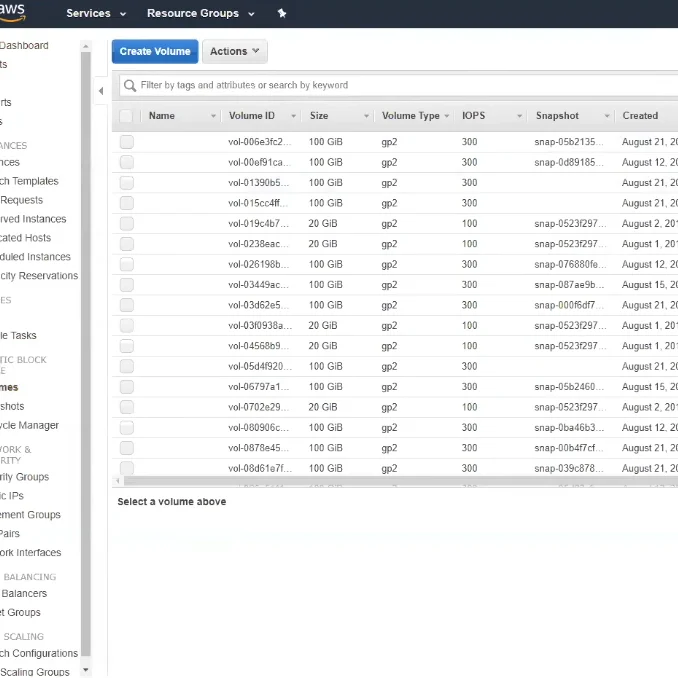Open Target Groups sidebar link
The height and width of the screenshot is (678, 678).
coord(20,613)
